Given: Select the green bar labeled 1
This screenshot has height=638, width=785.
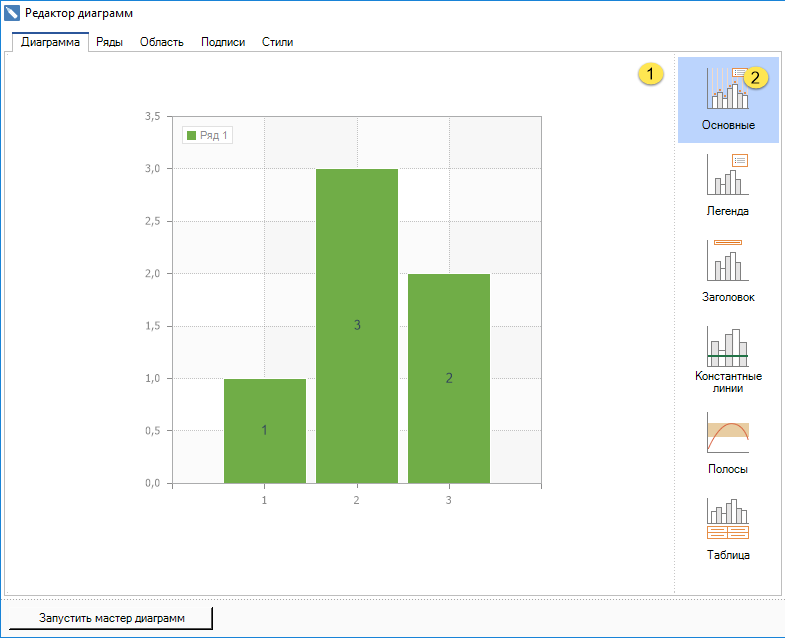Looking at the screenshot, I should tap(265, 431).
